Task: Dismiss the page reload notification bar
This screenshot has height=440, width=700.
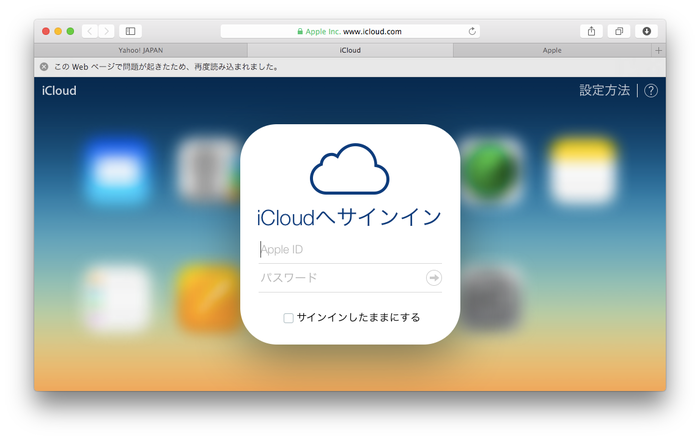Action: [44, 67]
